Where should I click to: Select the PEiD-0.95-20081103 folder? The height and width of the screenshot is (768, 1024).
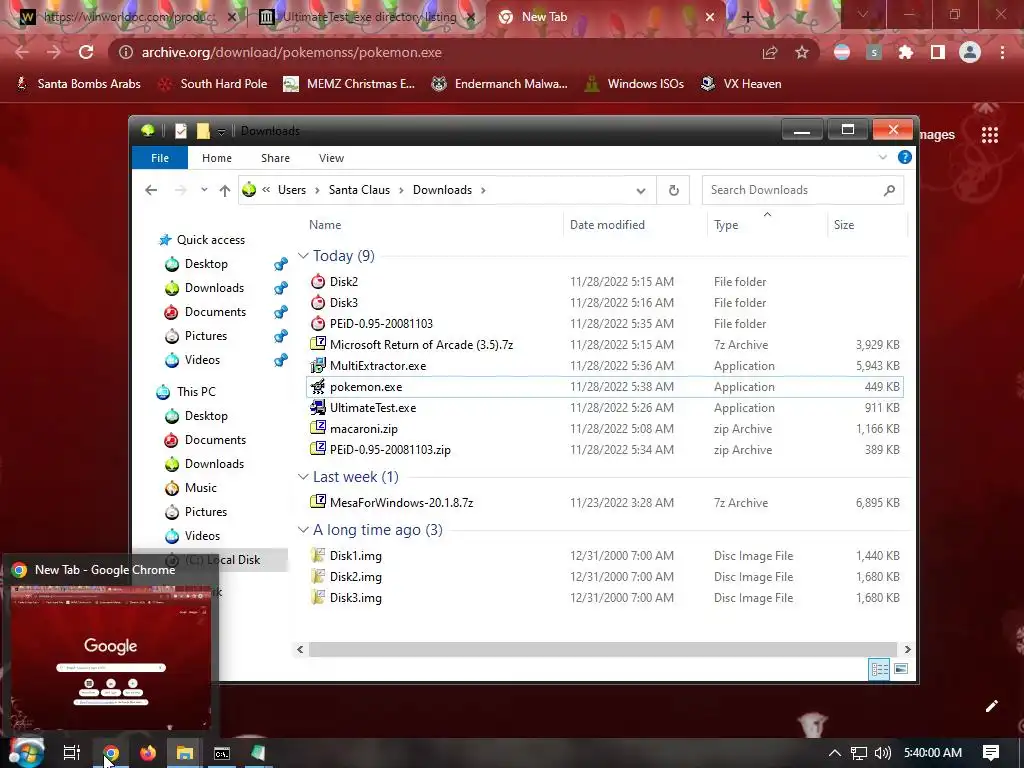pos(381,324)
